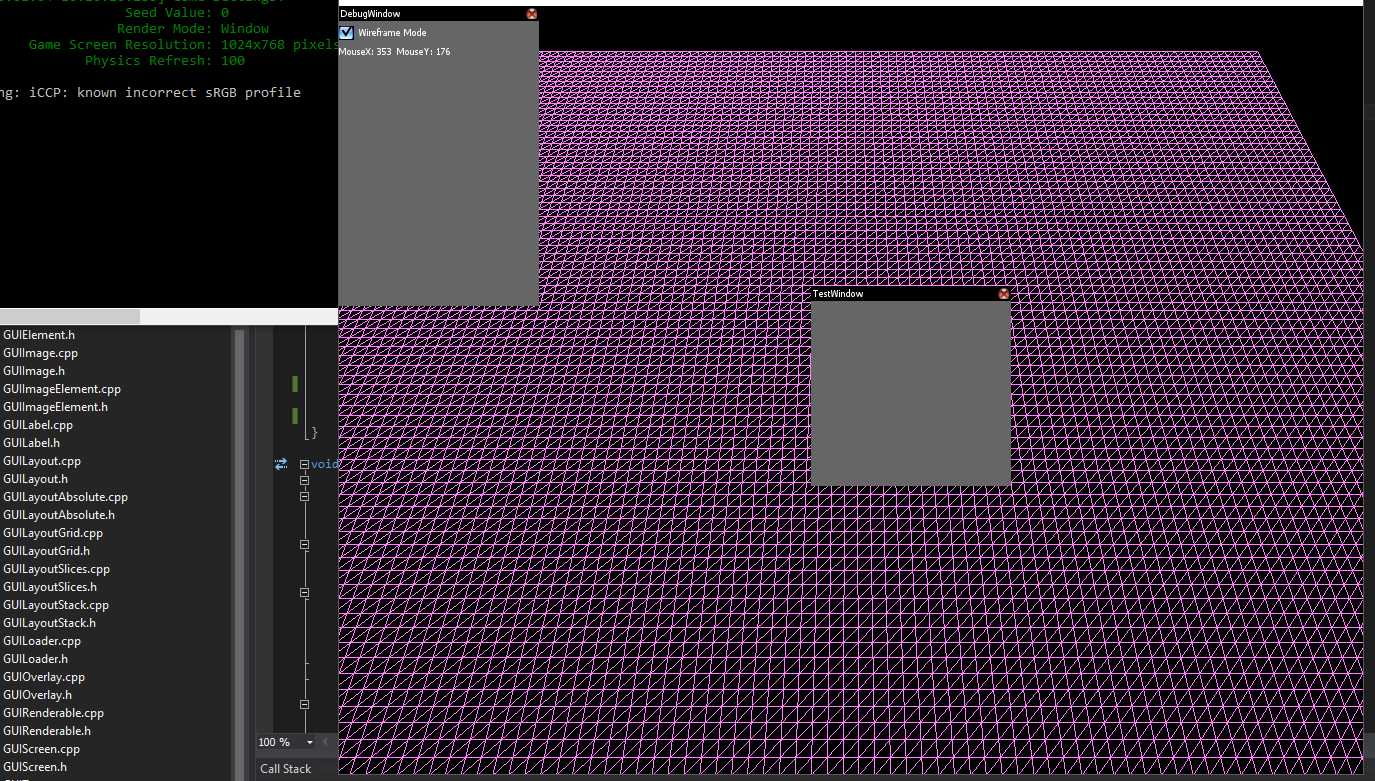Open GUILayoutGrid.cpp file entry

coord(53,533)
